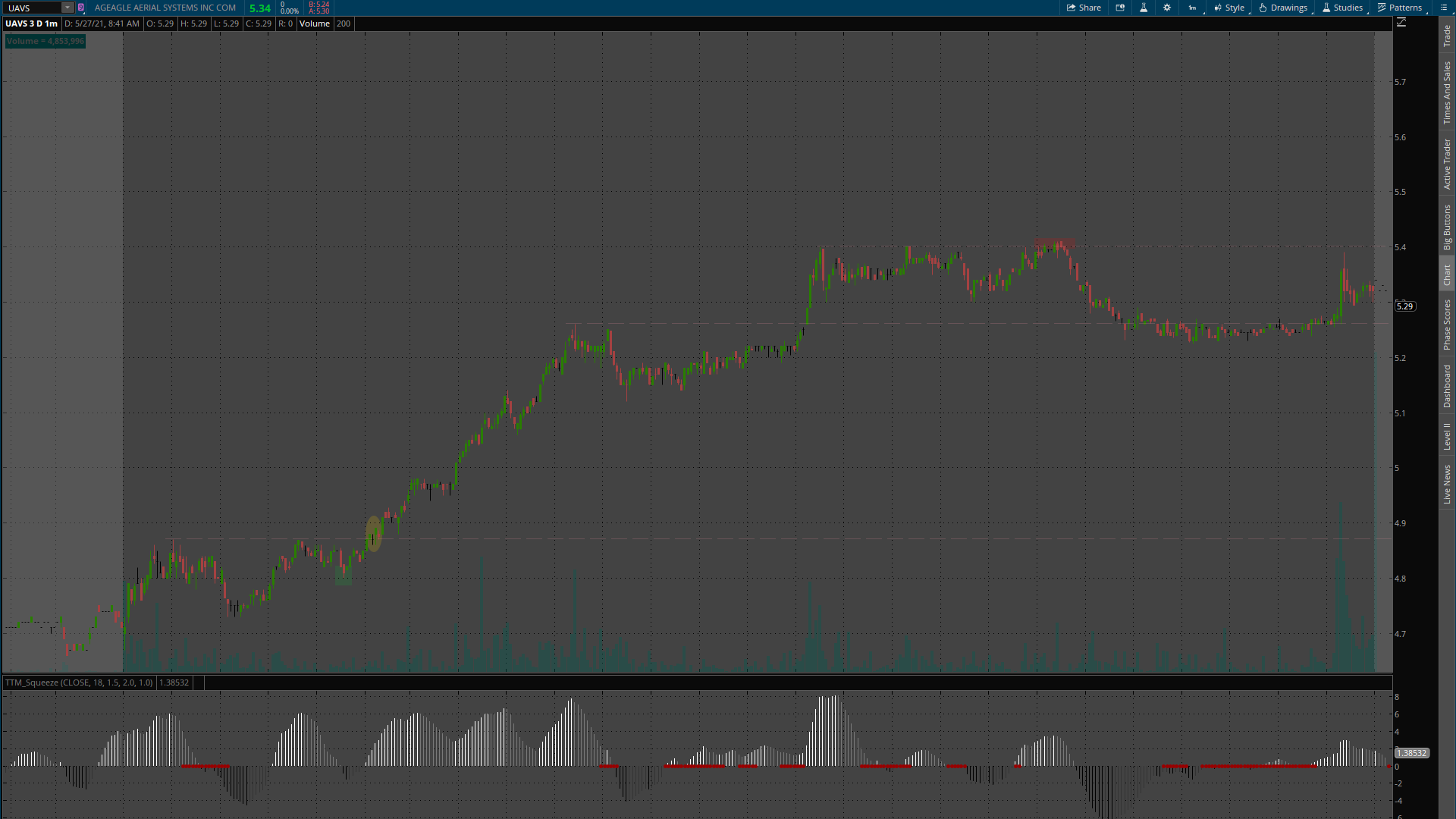1456x819 pixels.
Task: Click the TTM_Squeeze study title label
Action: click(x=79, y=682)
